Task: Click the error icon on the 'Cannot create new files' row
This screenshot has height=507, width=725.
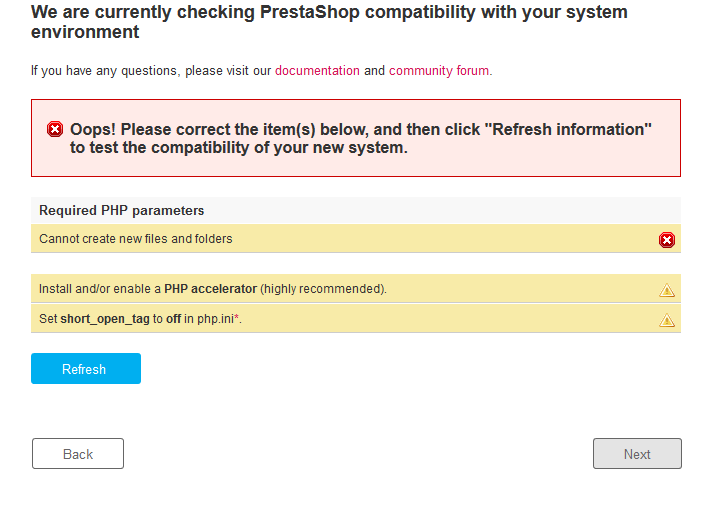Action: [667, 240]
